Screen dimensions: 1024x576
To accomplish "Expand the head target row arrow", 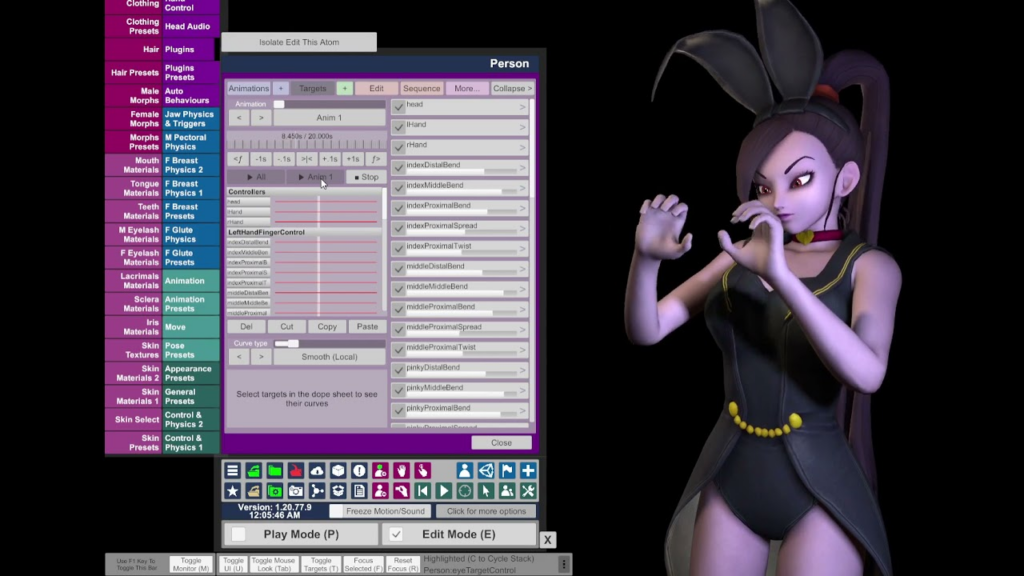I will click(522, 107).
